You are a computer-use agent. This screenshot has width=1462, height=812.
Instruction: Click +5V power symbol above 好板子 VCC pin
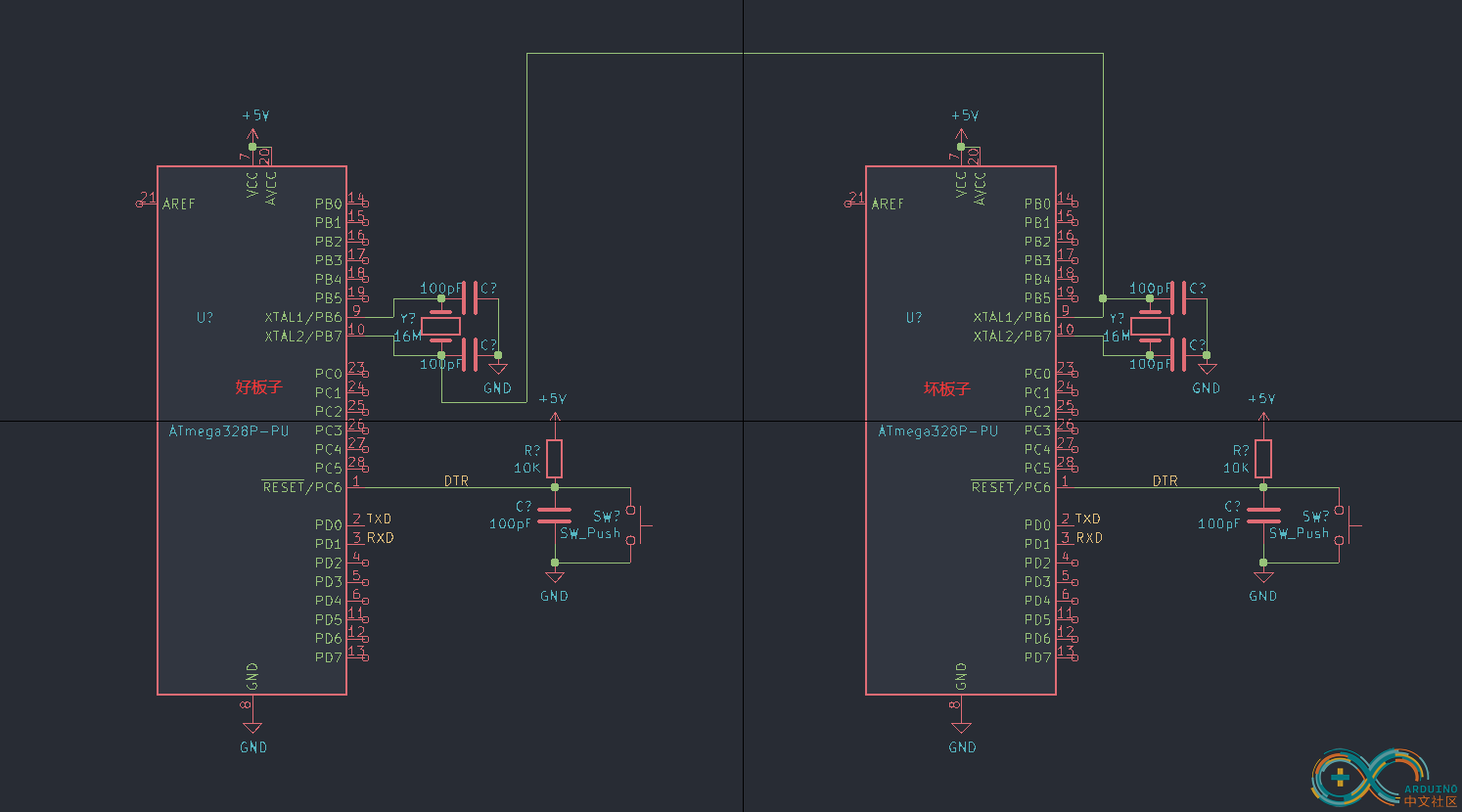point(254,127)
